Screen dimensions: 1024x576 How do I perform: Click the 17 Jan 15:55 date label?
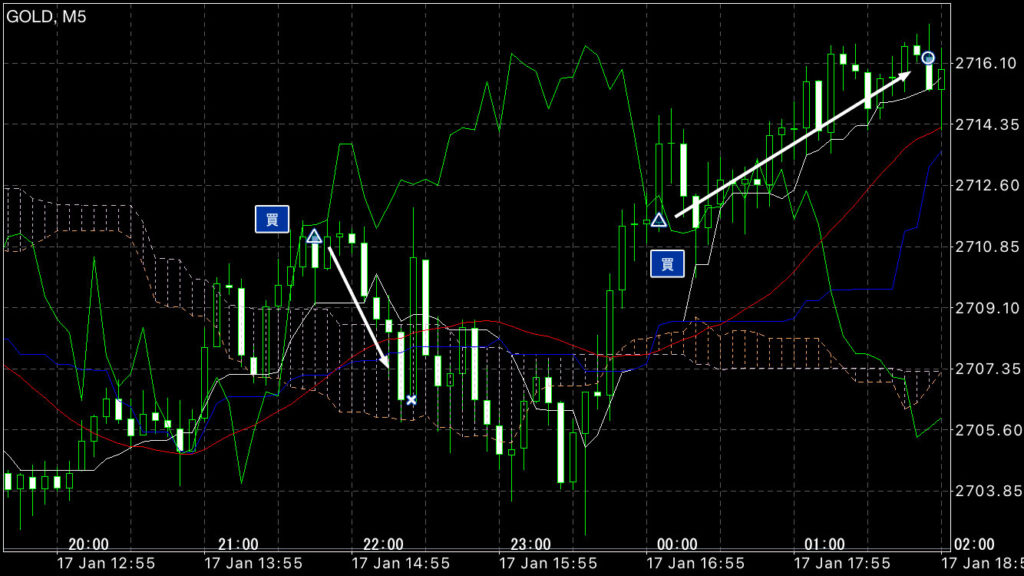[548, 563]
